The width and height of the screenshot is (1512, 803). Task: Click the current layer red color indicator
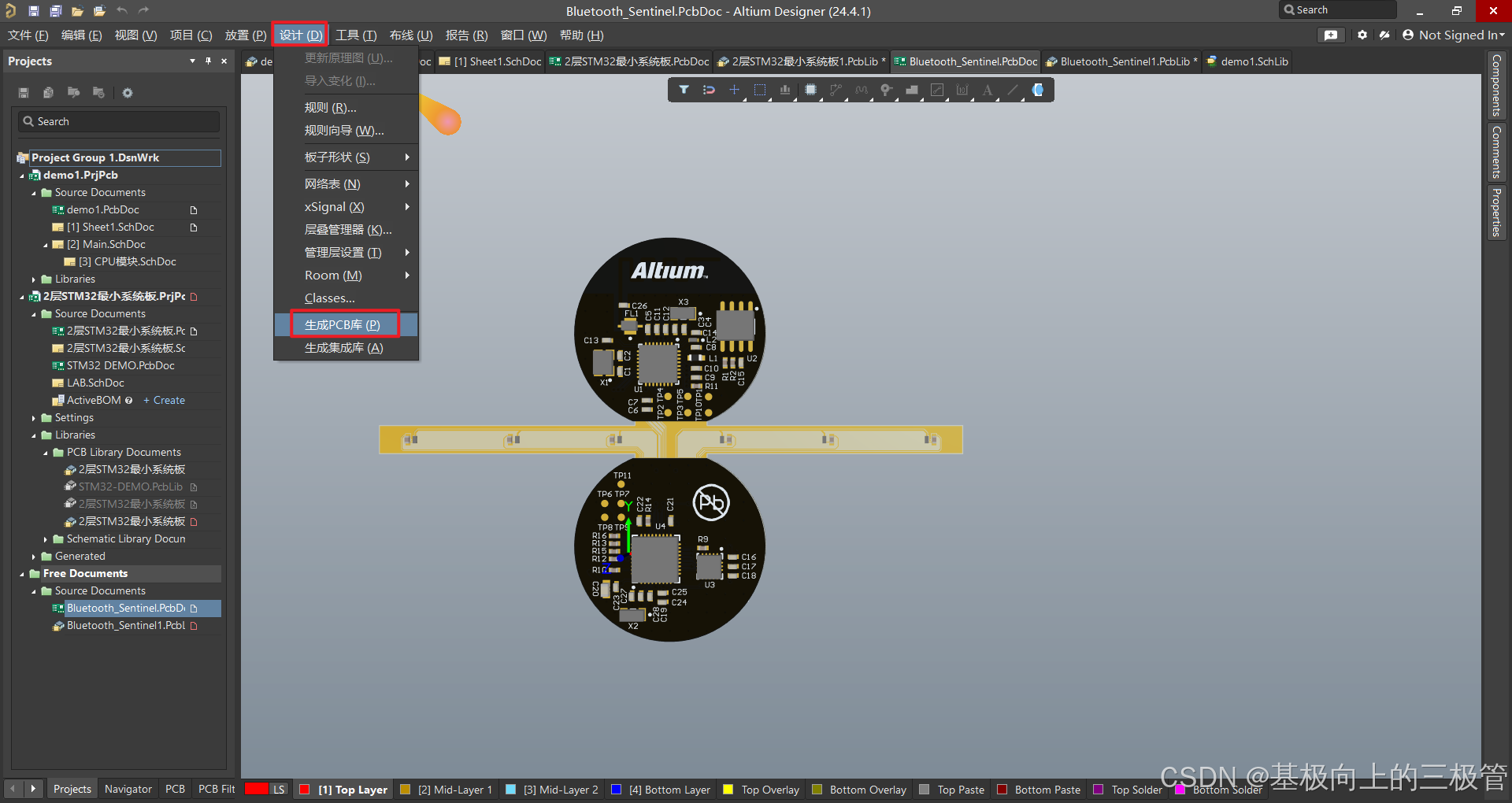(257, 789)
